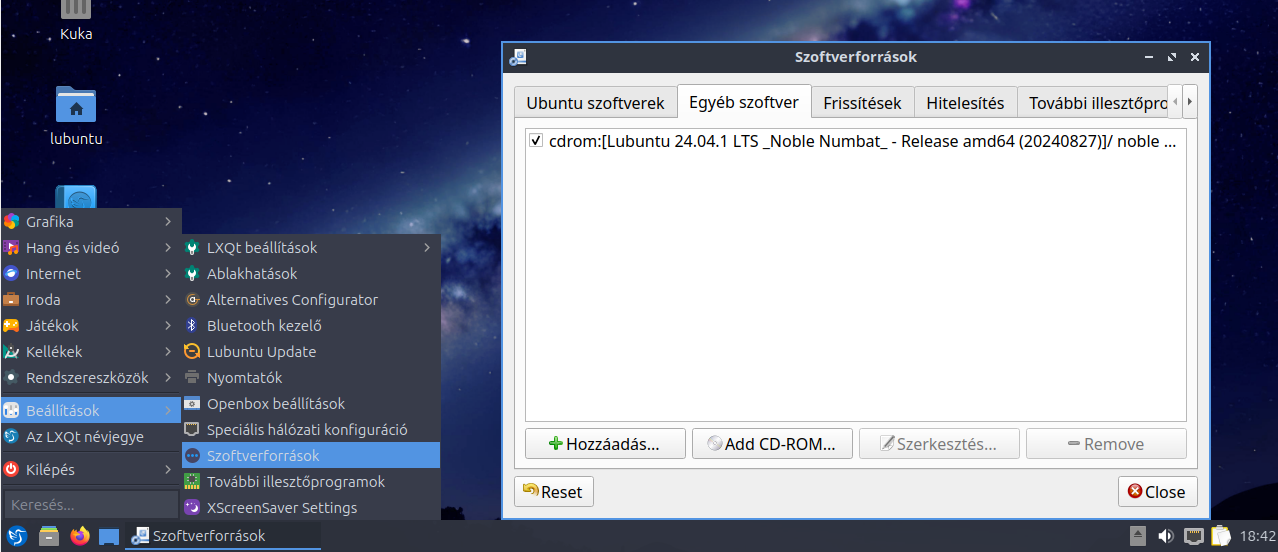Click the Rendszereszközök gear icon
The image size is (1278, 552).
click(x=12, y=378)
